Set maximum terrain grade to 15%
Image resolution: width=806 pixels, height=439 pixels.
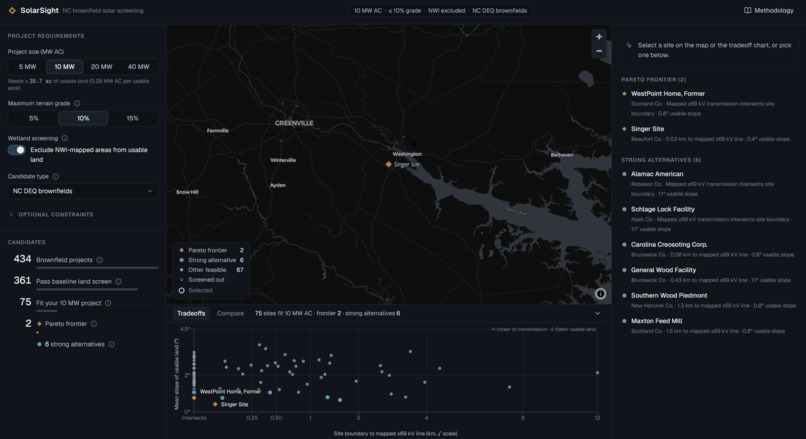pos(132,118)
